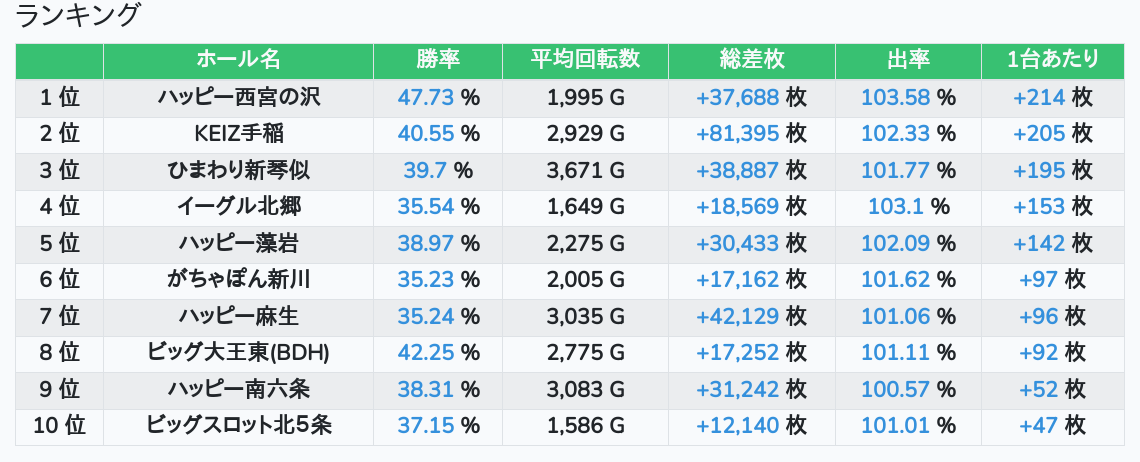This screenshot has height=462, width=1140.
Task: Sort by 1台あたり column header
Action: point(1053,60)
